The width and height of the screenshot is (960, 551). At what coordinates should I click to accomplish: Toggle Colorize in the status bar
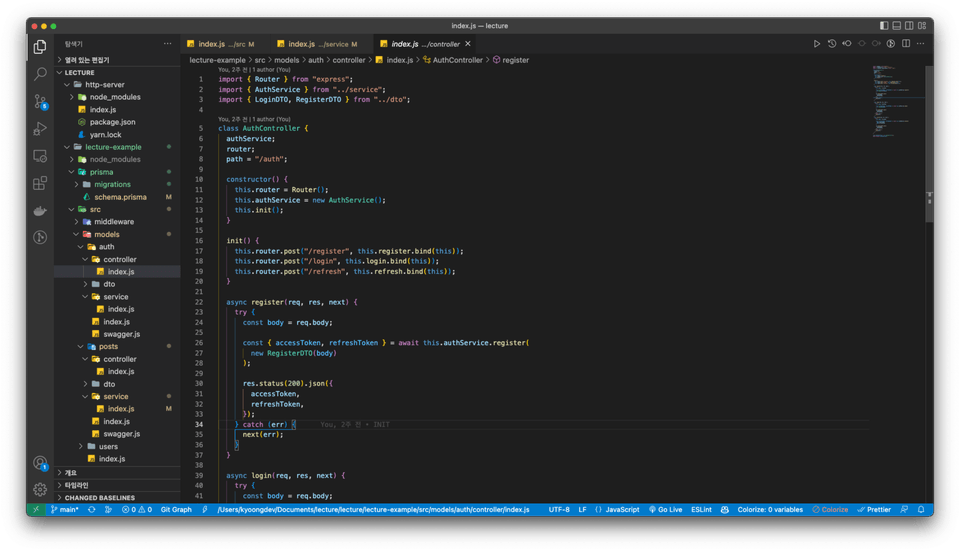[x=829, y=509]
